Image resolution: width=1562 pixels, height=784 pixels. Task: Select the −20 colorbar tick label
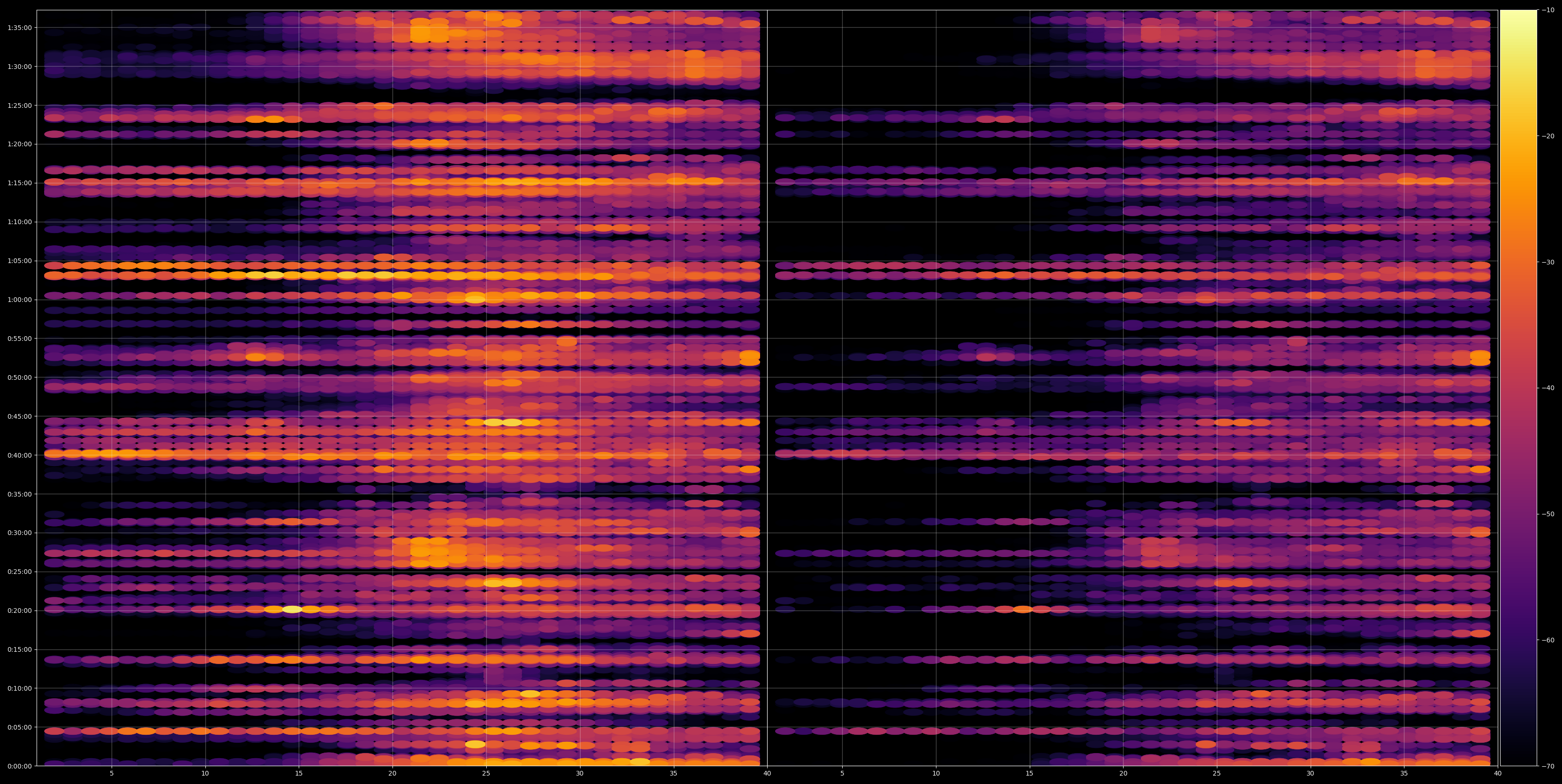click(x=1547, y=136)
